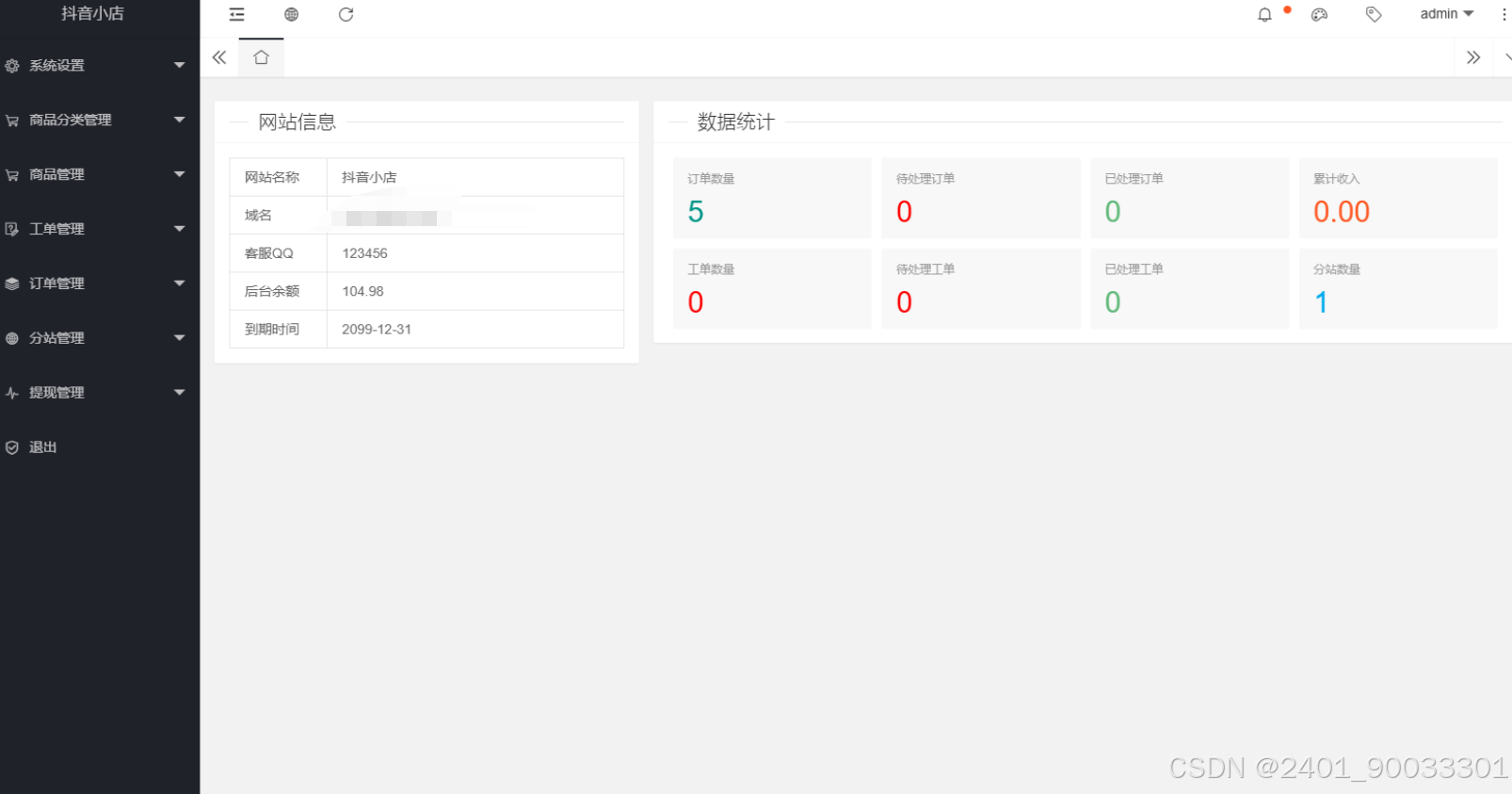
Task: Refresh the page with the reload icon
Action: (x=346, y=14)
